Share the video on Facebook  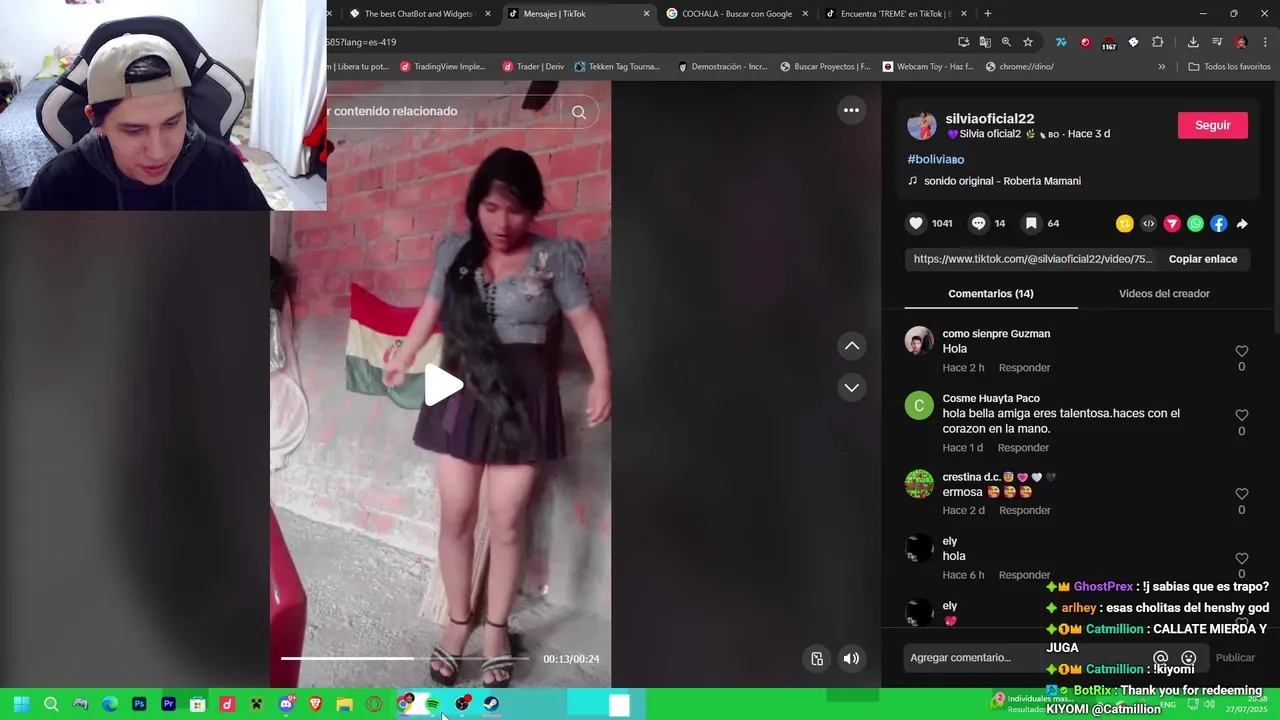pyautogui.click(x=1218, y=224)
